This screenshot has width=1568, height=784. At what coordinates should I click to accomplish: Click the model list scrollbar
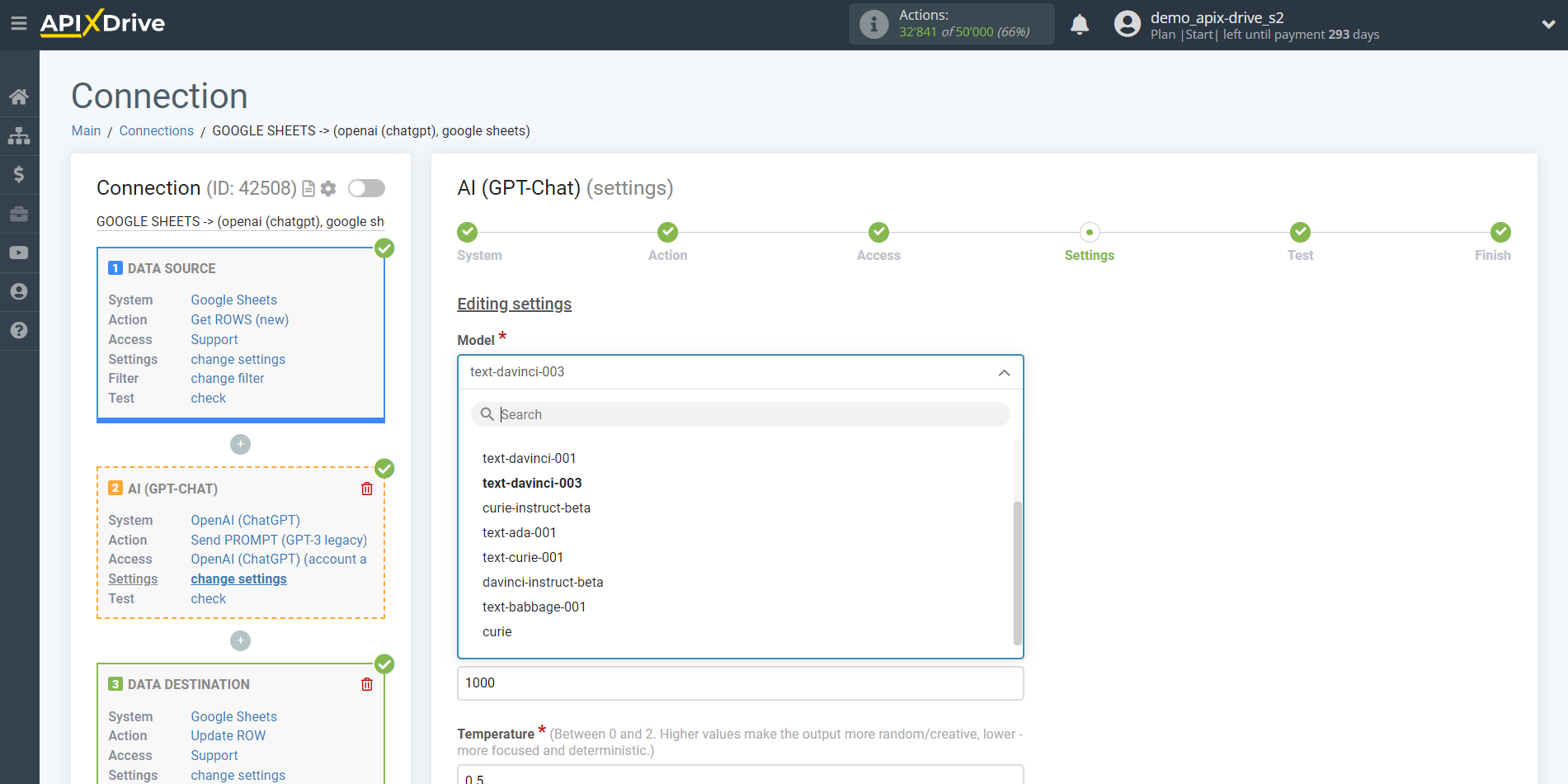click(1017, 573)
